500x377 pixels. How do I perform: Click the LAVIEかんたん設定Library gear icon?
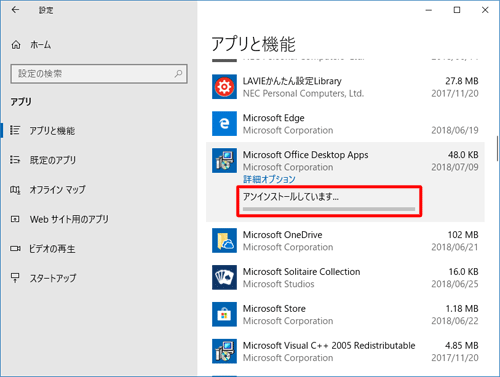[x=224, y=87]
